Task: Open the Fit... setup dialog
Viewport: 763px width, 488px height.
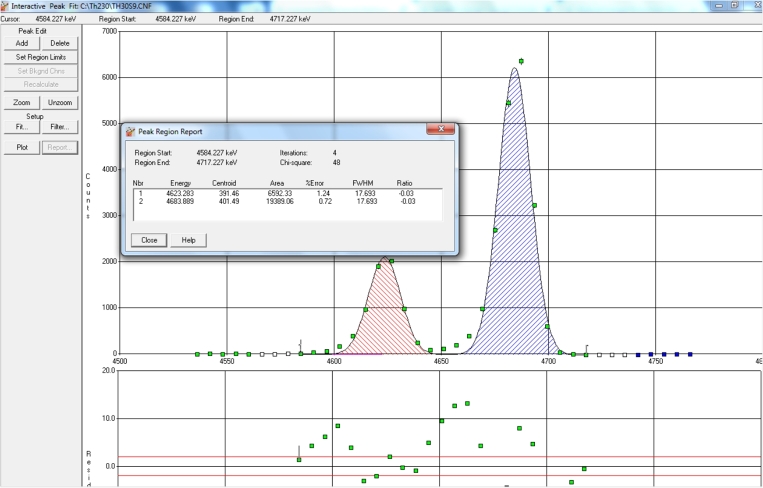Action: click(22, 127)
